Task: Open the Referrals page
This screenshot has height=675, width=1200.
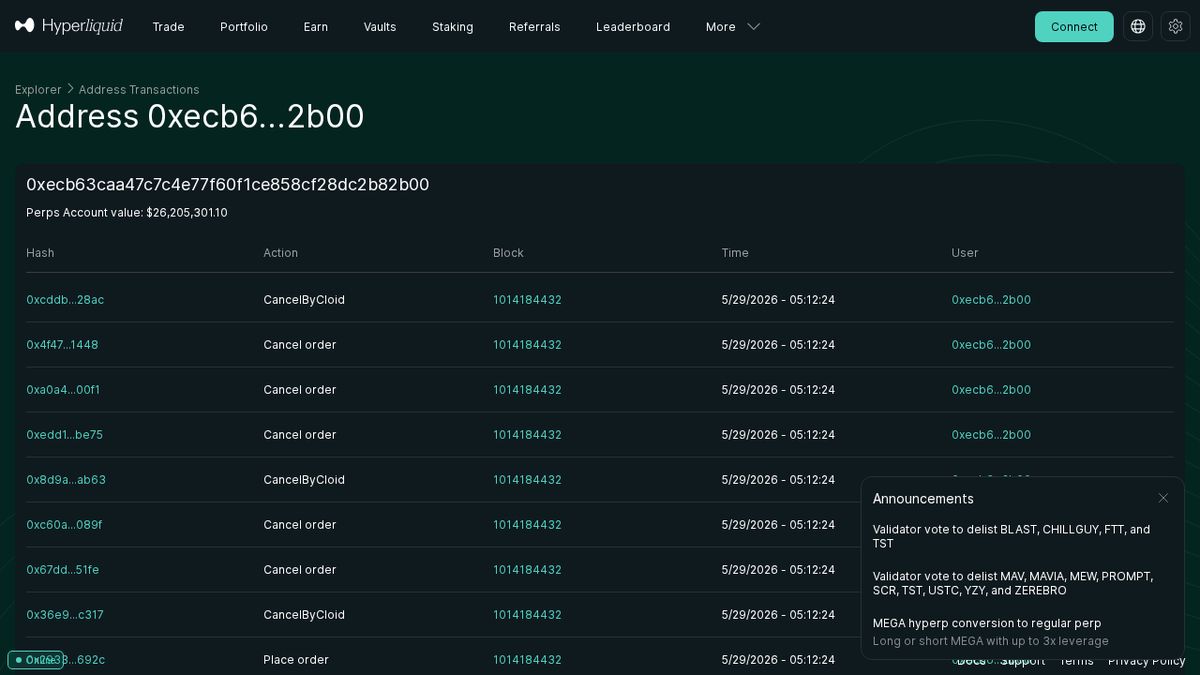Action: (x=535, y=27)
